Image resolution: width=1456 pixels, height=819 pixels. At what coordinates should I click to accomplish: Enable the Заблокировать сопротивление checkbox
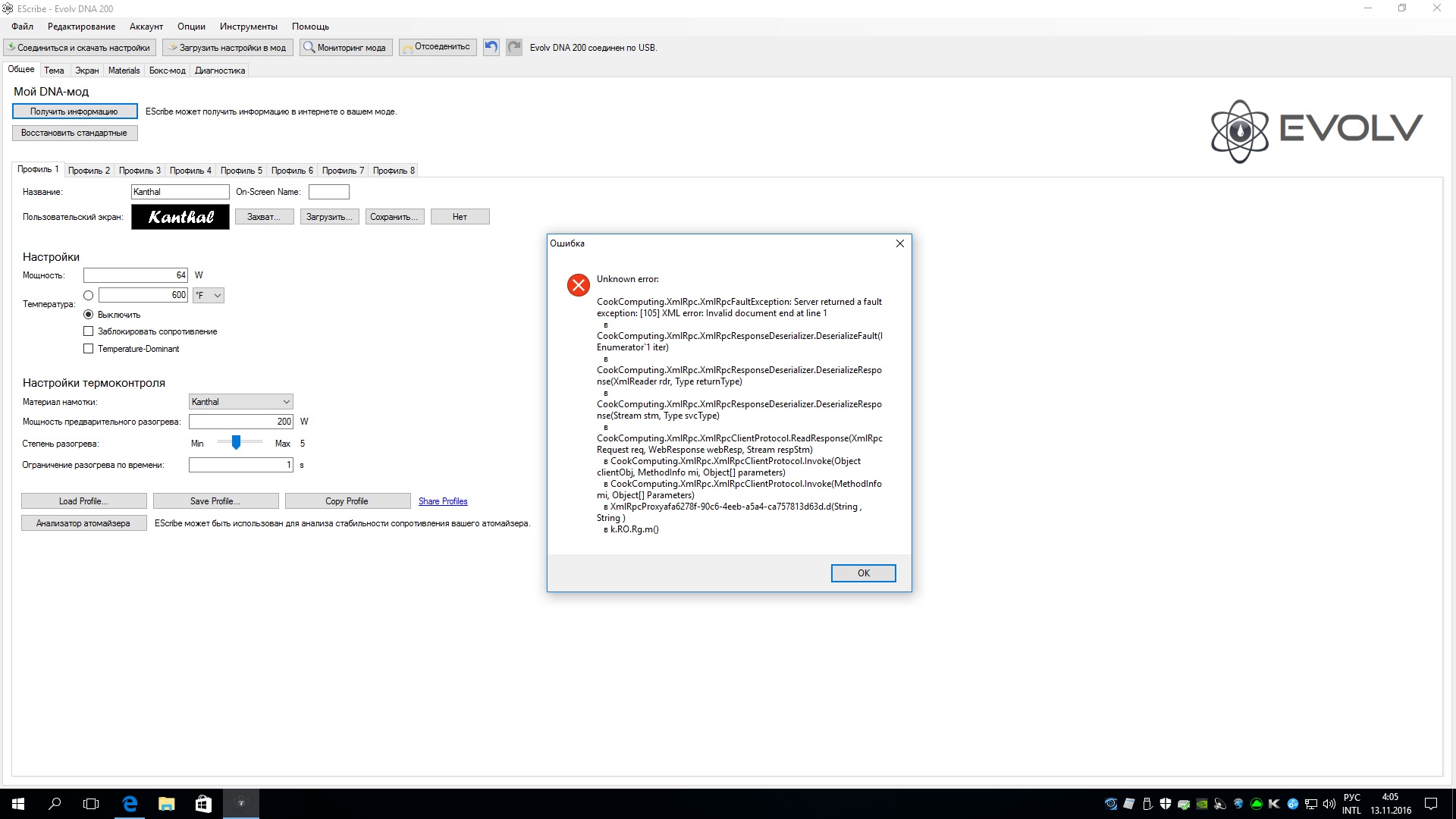89,331
